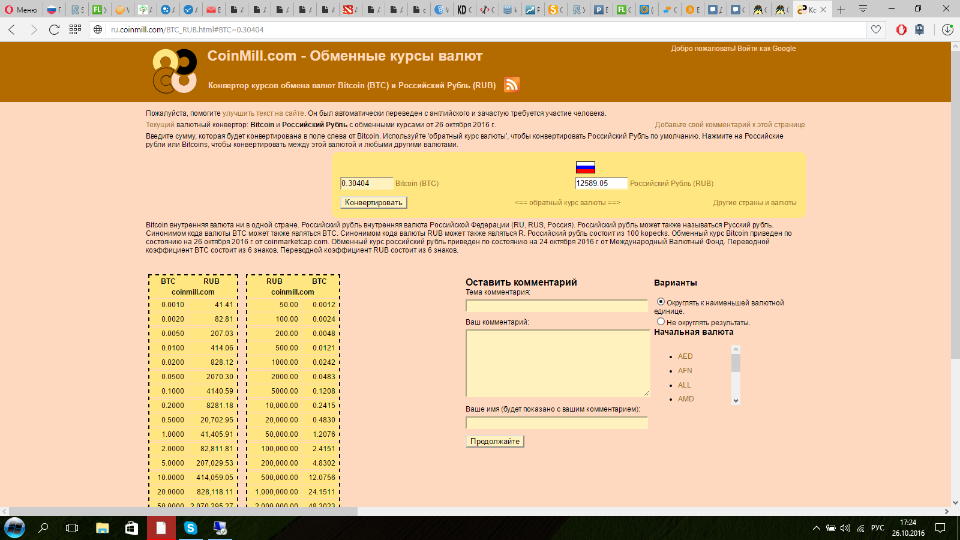Image resolution: width=960 pixels, height=540 pixels.
Task: Click currency list scroll down arrow
Action: point(736,400)
